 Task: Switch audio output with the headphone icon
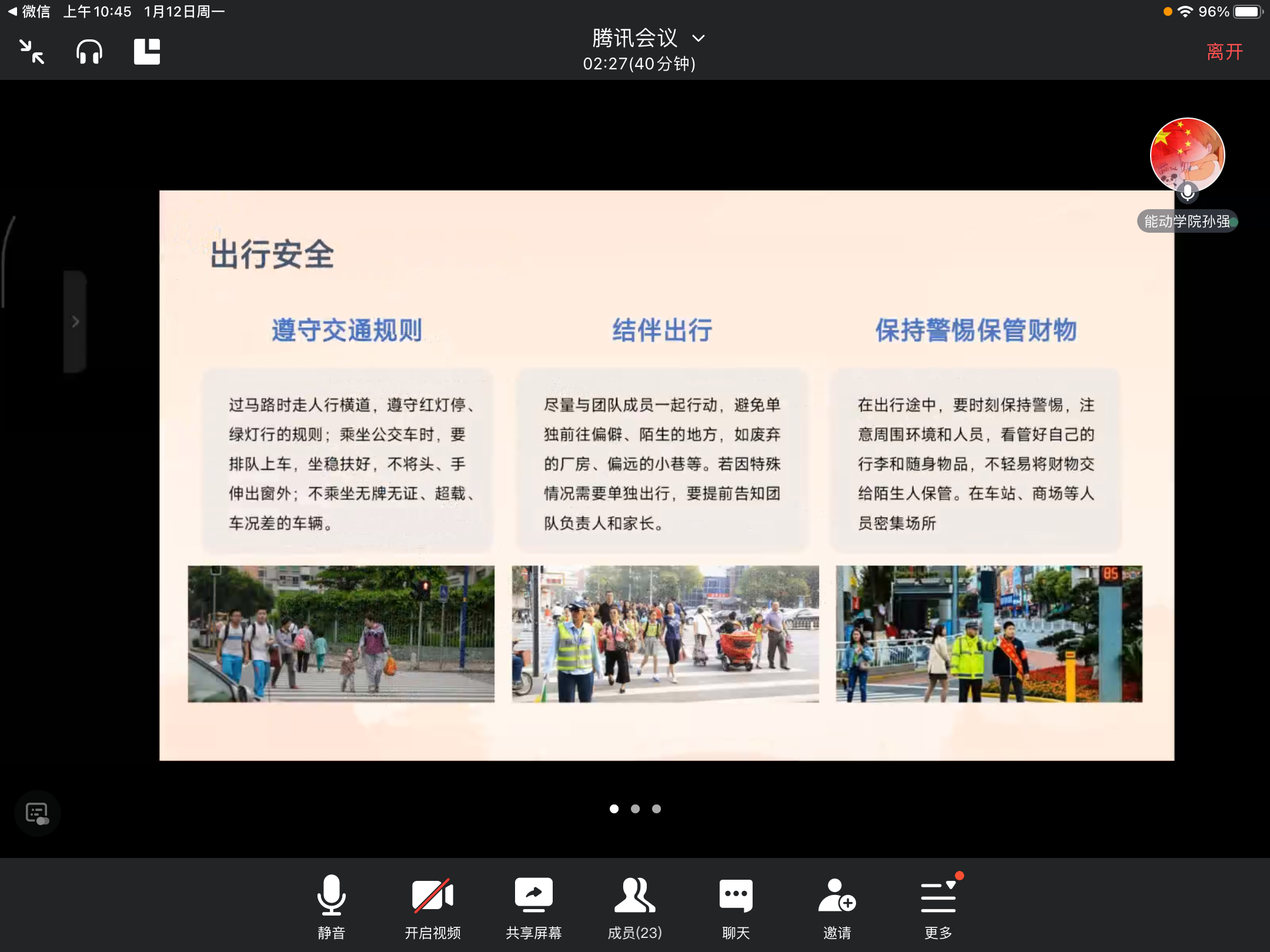tap(89, 52)
